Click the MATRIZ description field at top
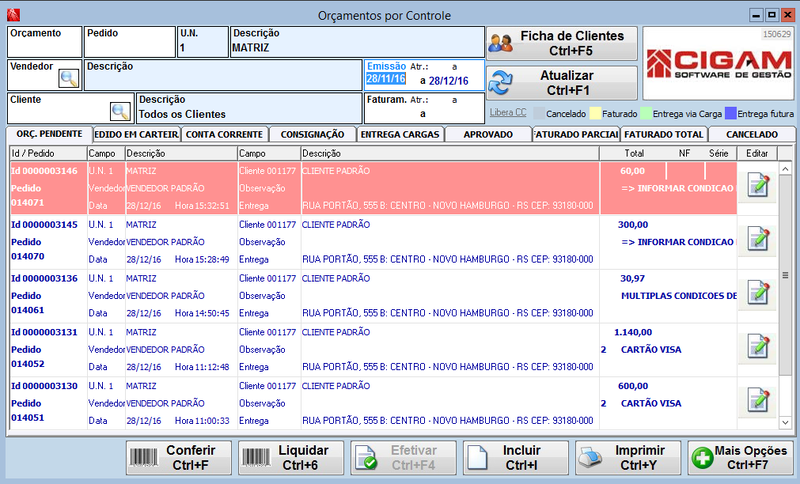 point(357,42)
